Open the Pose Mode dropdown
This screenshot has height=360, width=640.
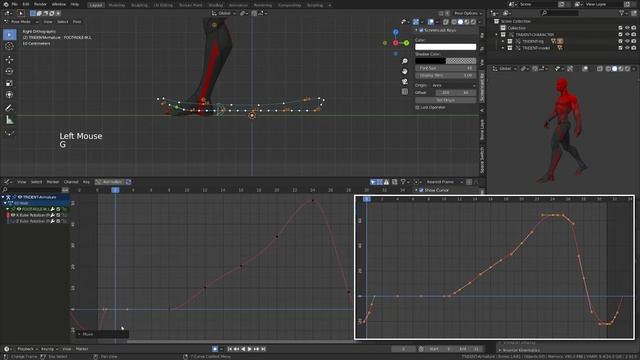point(21,22)
